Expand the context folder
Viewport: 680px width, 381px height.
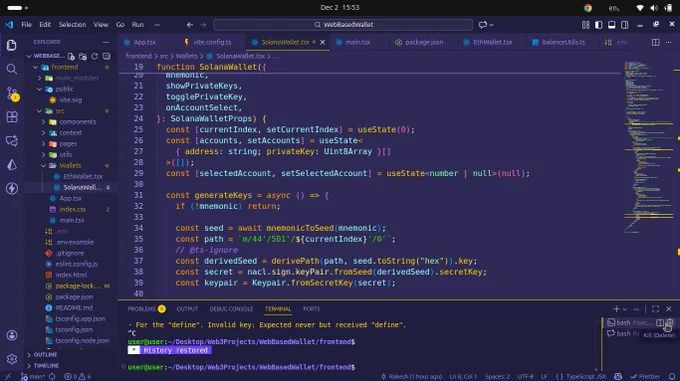tap(43, 133)
